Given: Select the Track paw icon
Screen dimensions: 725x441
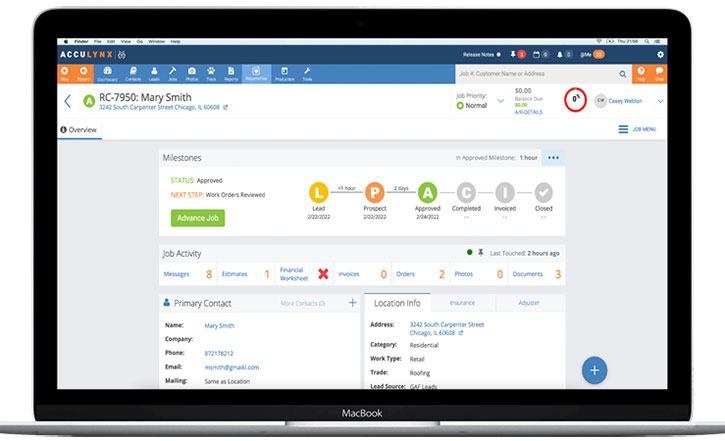Looking at the screenshot, I should (211, 73).
